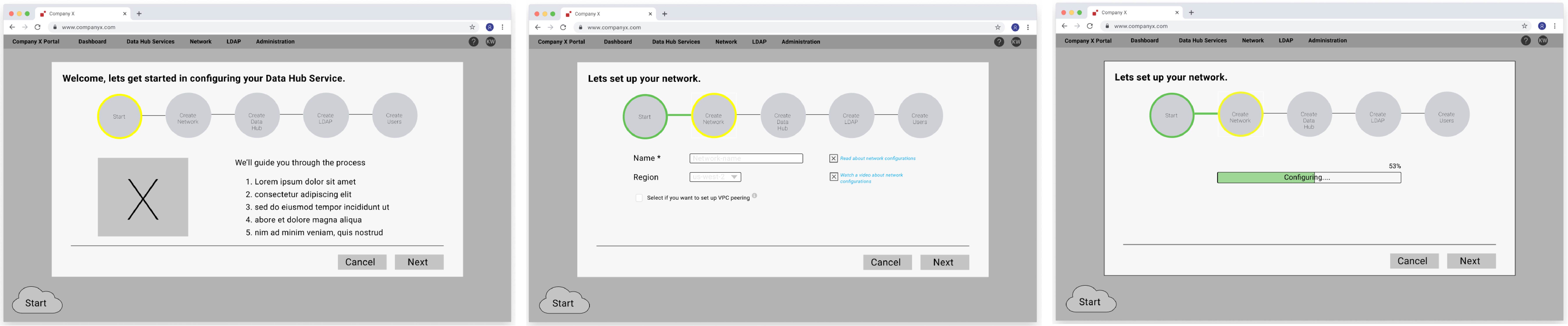This screenshot has height=326, width=1568.
Task: Click the help icon in the configuring window
Action: (1525, 41)
